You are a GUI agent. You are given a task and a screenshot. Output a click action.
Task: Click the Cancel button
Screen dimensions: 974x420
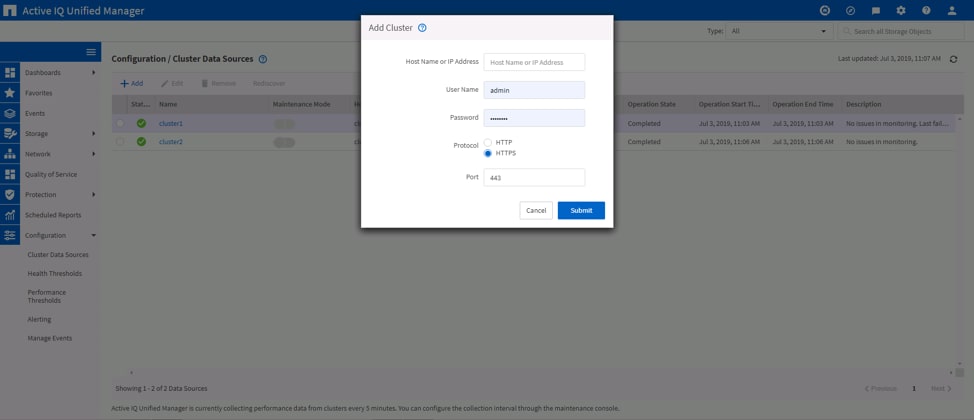pyautogui.click(x=536, y=211)
